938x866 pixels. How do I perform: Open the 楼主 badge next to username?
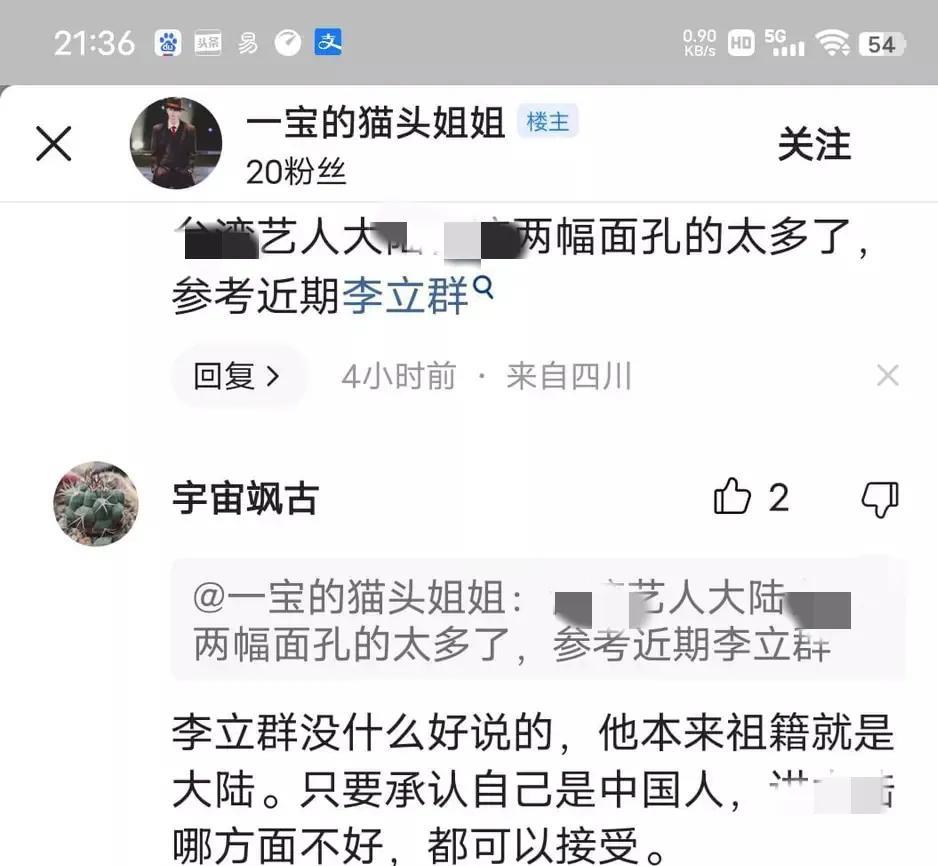(547, 122)
